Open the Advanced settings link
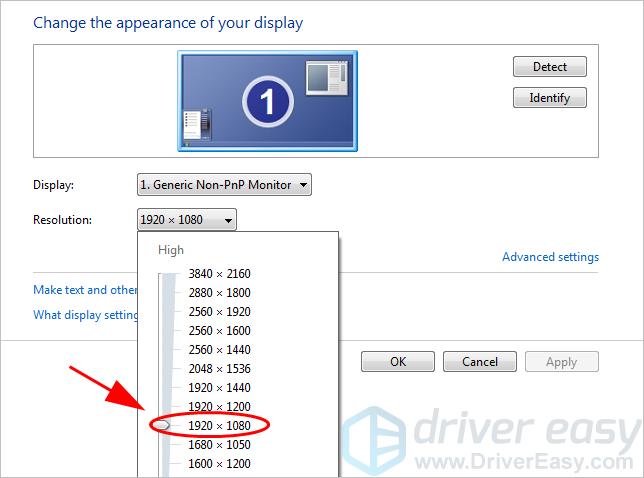 coord(550,257)
